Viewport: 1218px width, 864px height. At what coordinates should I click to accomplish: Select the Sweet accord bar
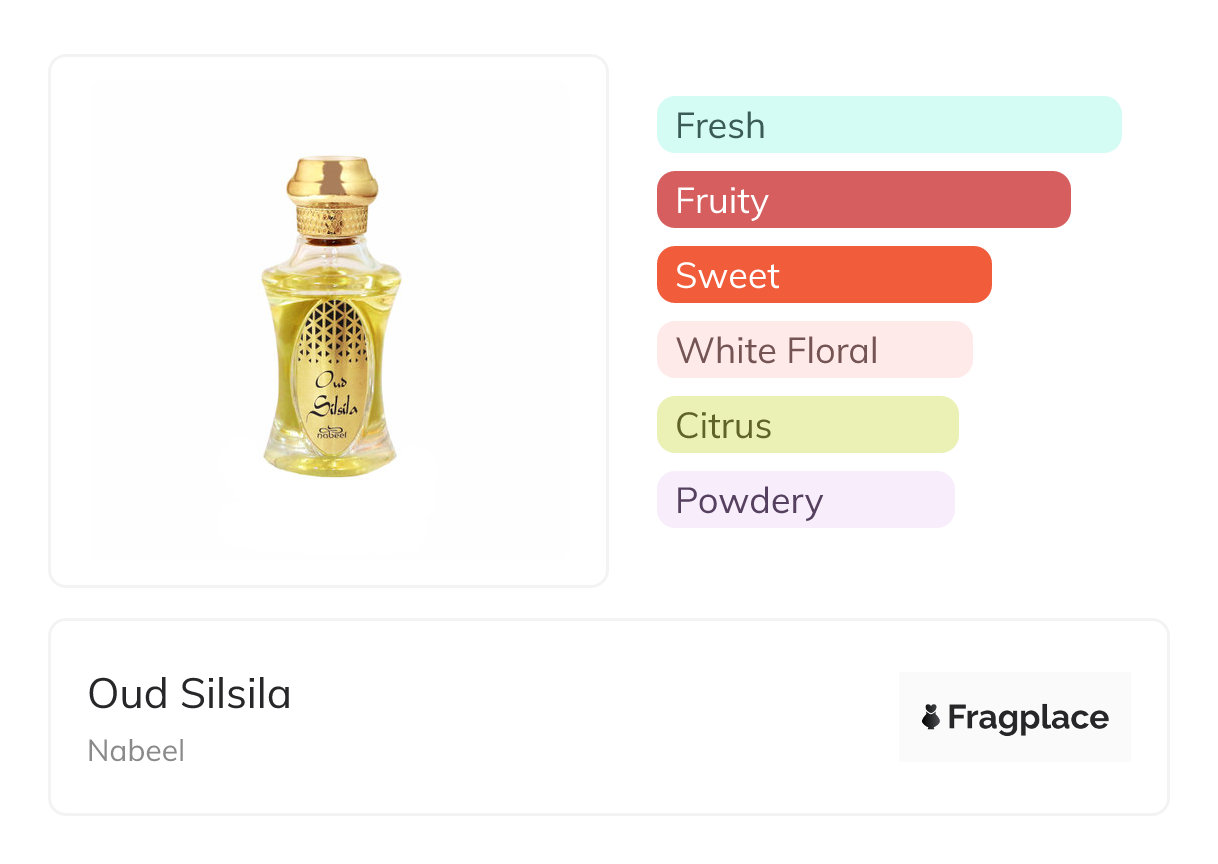point(824,275)
